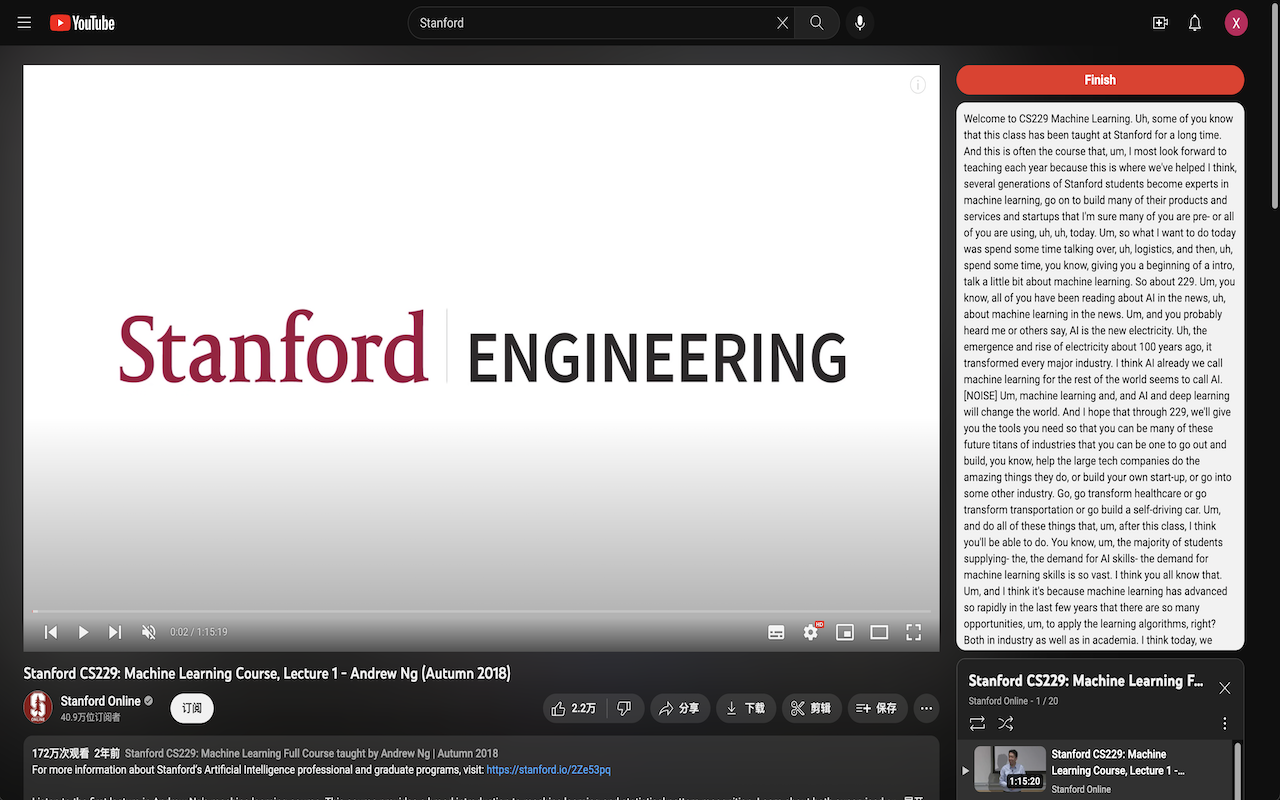Select Lecture 1 title in playlist
1280x800 pixels.
[x=1118, y=762]
